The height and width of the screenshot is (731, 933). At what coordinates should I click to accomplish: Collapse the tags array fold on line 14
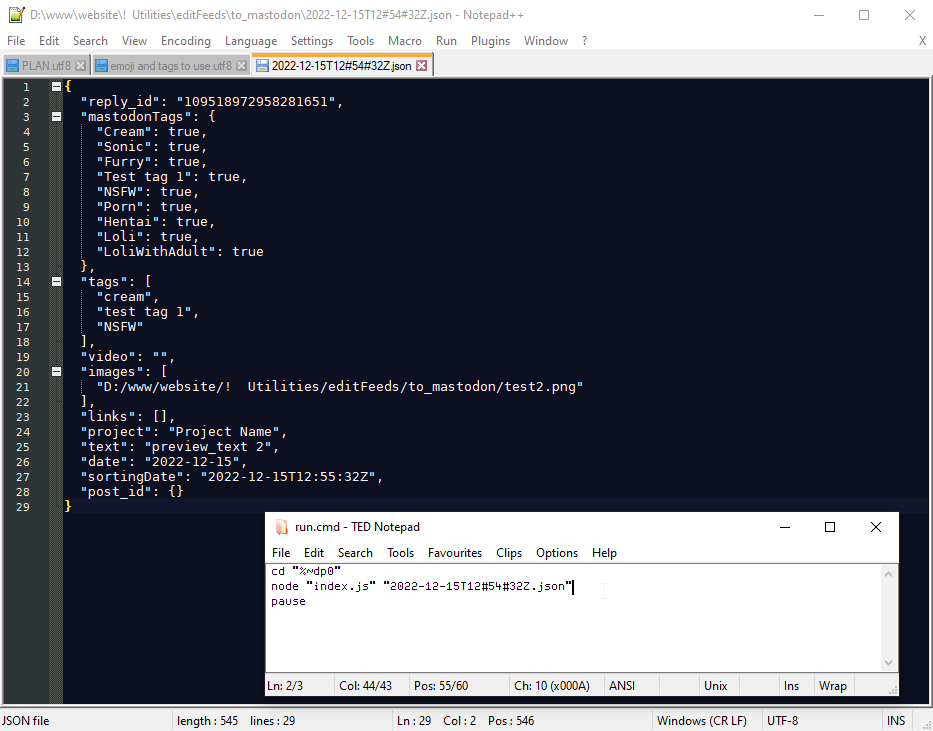click(56, 282)
